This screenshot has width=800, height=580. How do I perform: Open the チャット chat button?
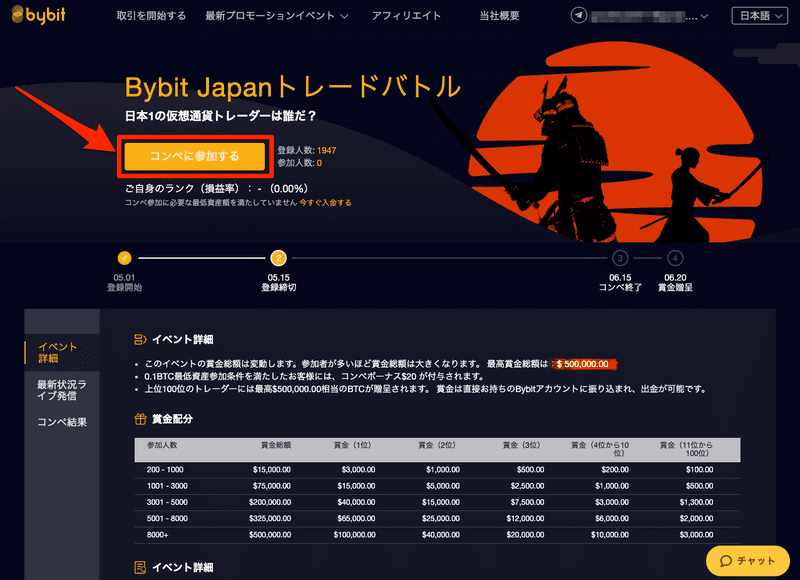click(x=747, y=561)
